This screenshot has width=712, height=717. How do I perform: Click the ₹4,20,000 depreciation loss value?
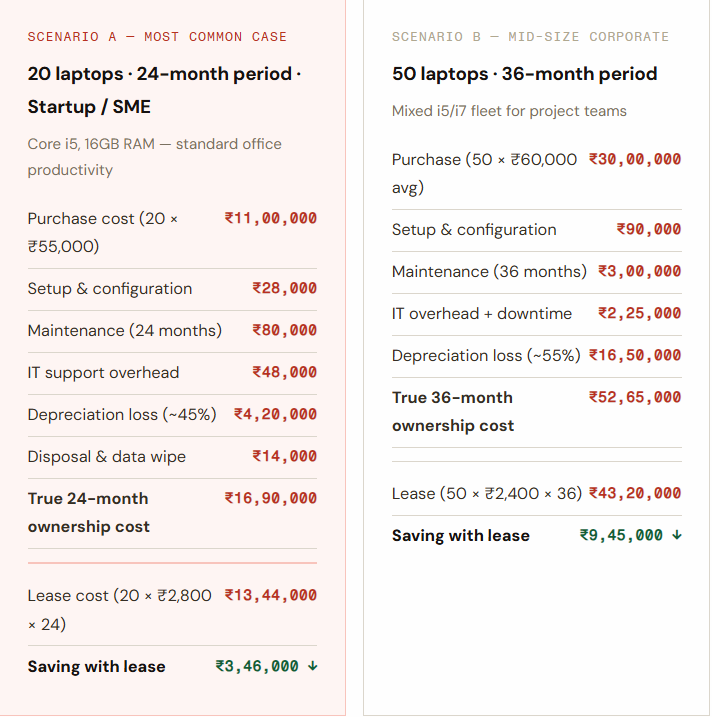click(x=275, y=414)
